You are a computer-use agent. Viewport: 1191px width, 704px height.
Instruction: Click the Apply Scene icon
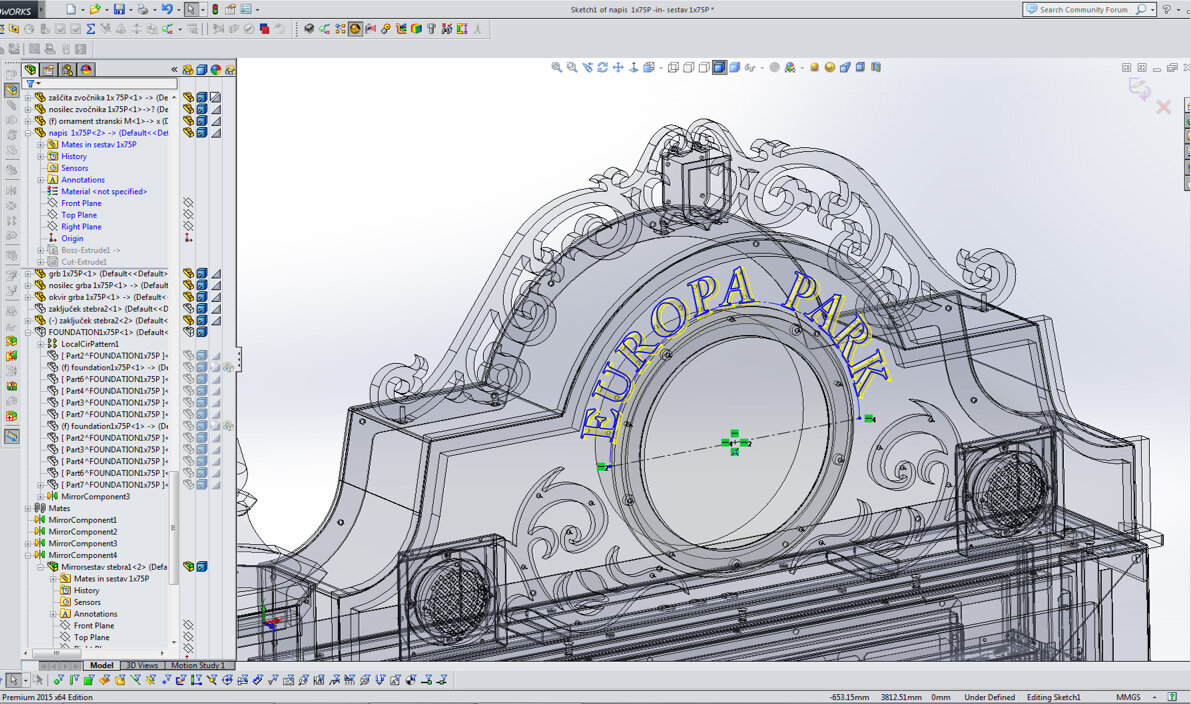790,68
